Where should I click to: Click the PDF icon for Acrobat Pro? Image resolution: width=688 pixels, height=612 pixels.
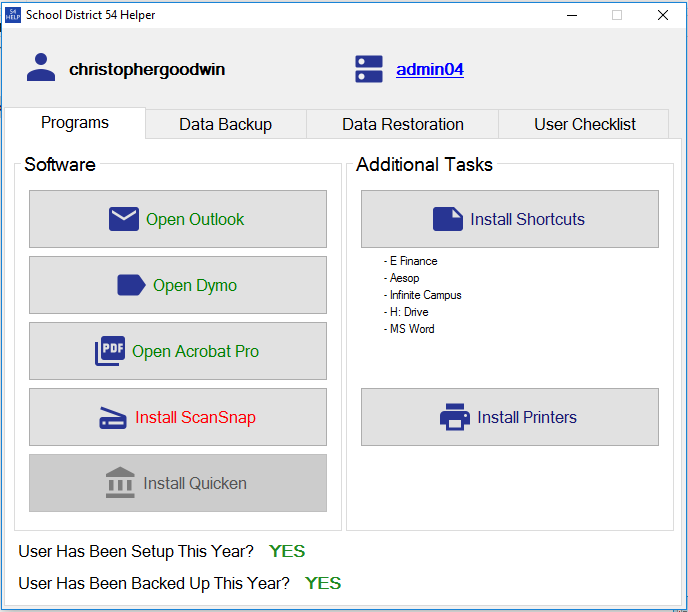click(110, 351)
